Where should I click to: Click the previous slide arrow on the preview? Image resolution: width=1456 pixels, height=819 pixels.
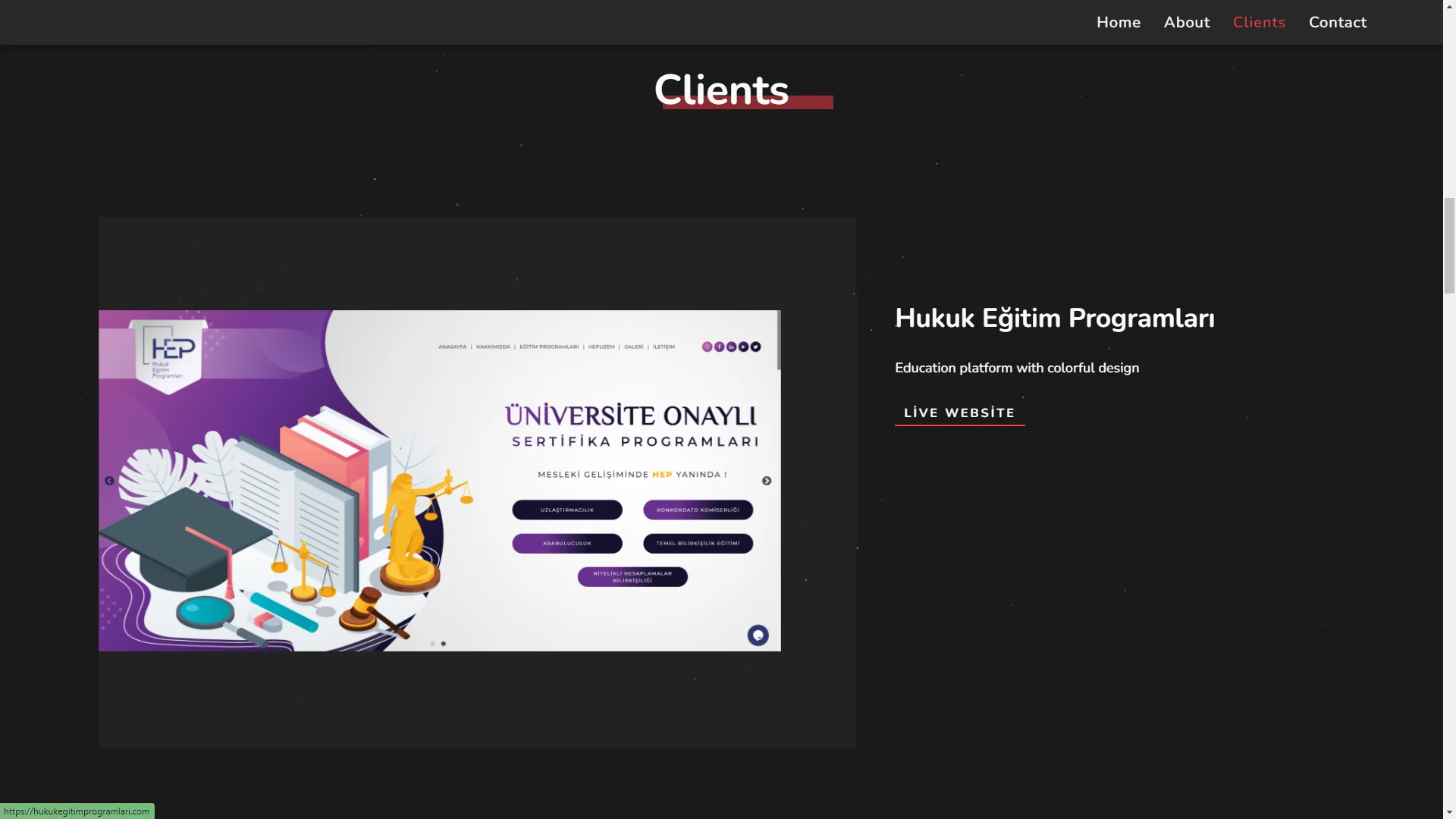tap(109, 481)
